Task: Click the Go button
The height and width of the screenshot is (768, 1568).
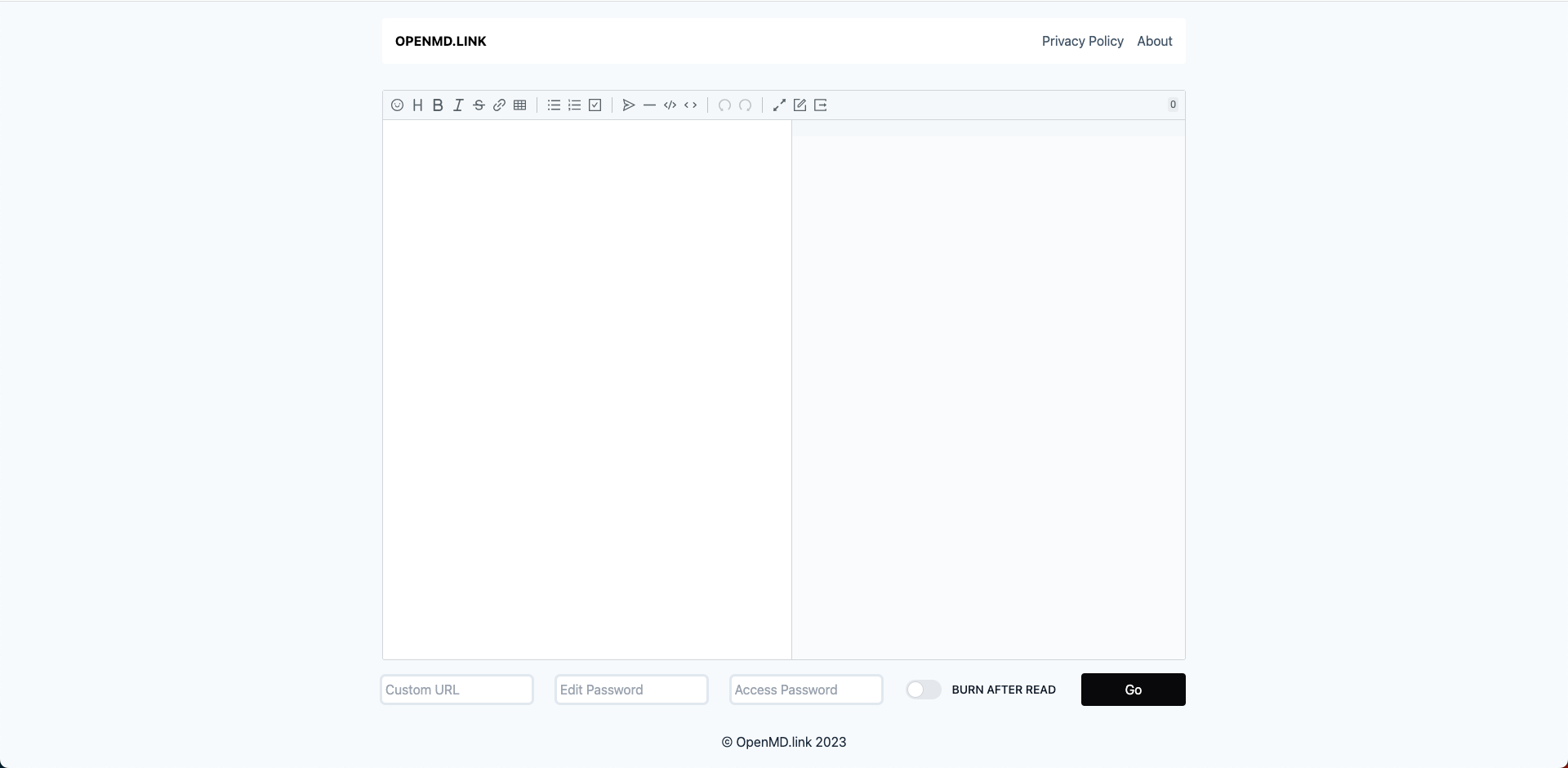Action: pyautogui.click(x=1134, y=690)
